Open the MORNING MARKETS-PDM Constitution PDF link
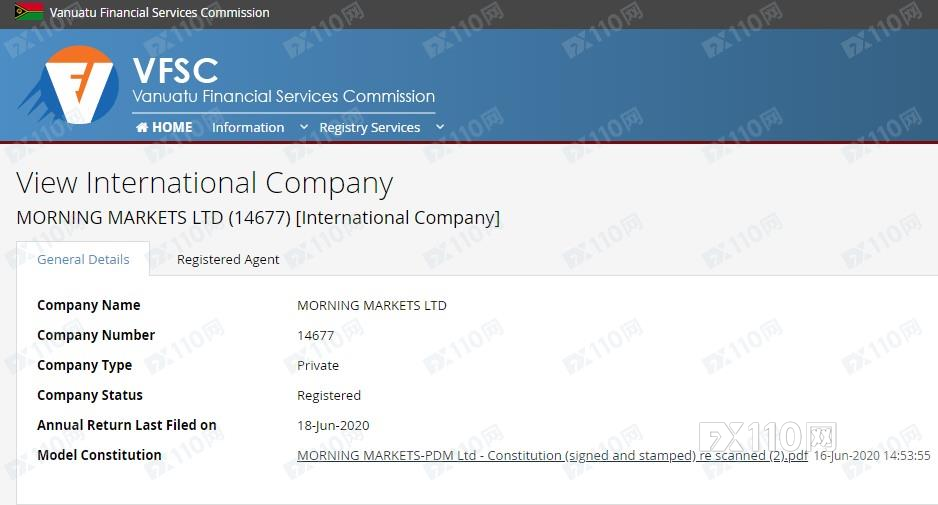This screenshot has width=938, height=505. coord(552,455)
